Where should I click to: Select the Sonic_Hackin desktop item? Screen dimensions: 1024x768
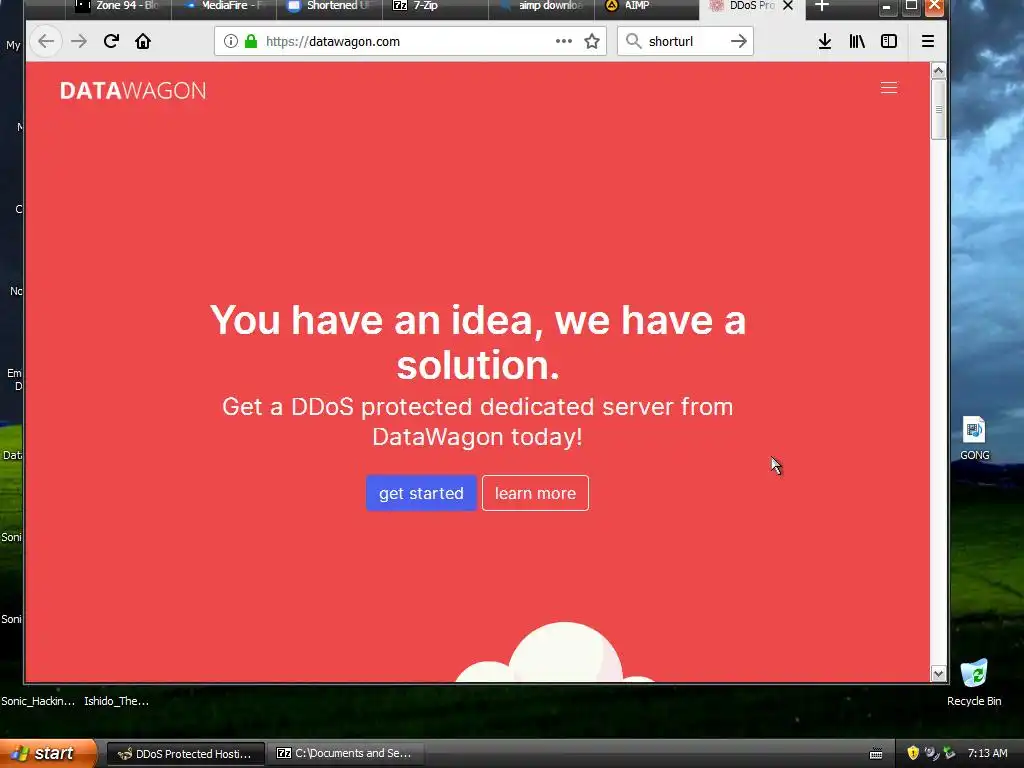38,701
